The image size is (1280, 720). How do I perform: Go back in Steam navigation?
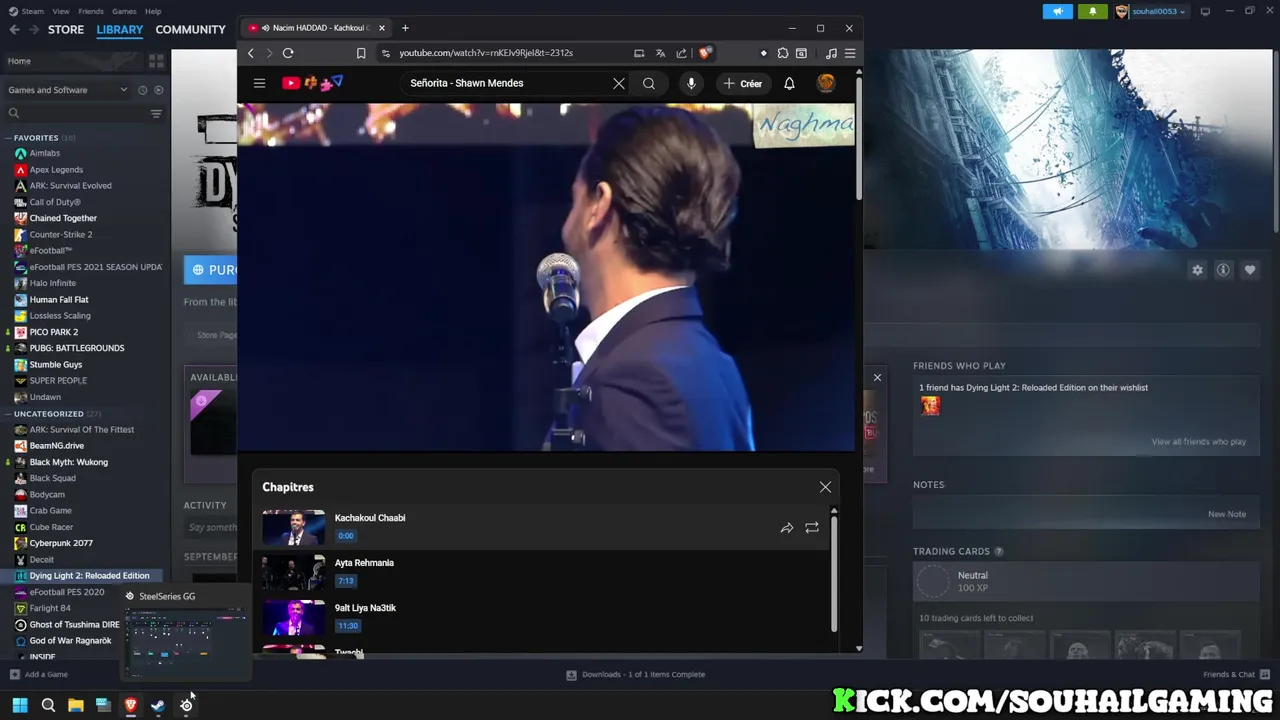click(x=14, y=29)
